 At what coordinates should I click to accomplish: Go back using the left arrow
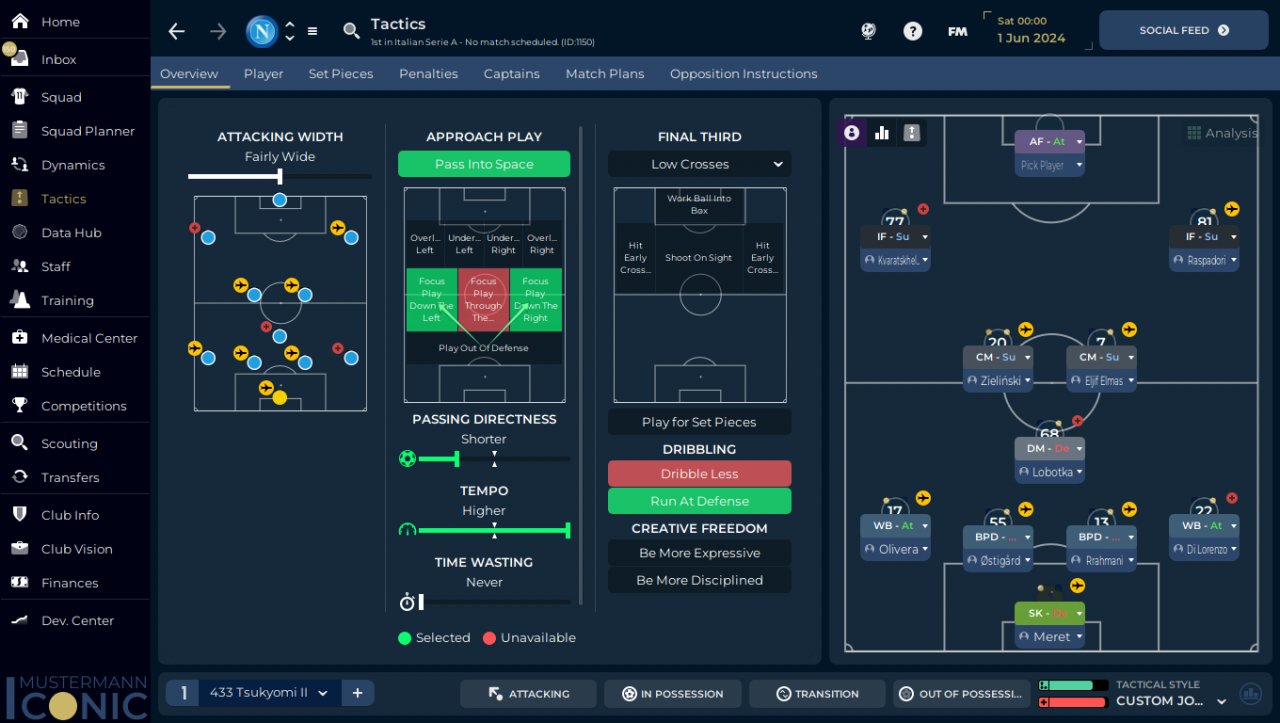[x=177, y=31]
